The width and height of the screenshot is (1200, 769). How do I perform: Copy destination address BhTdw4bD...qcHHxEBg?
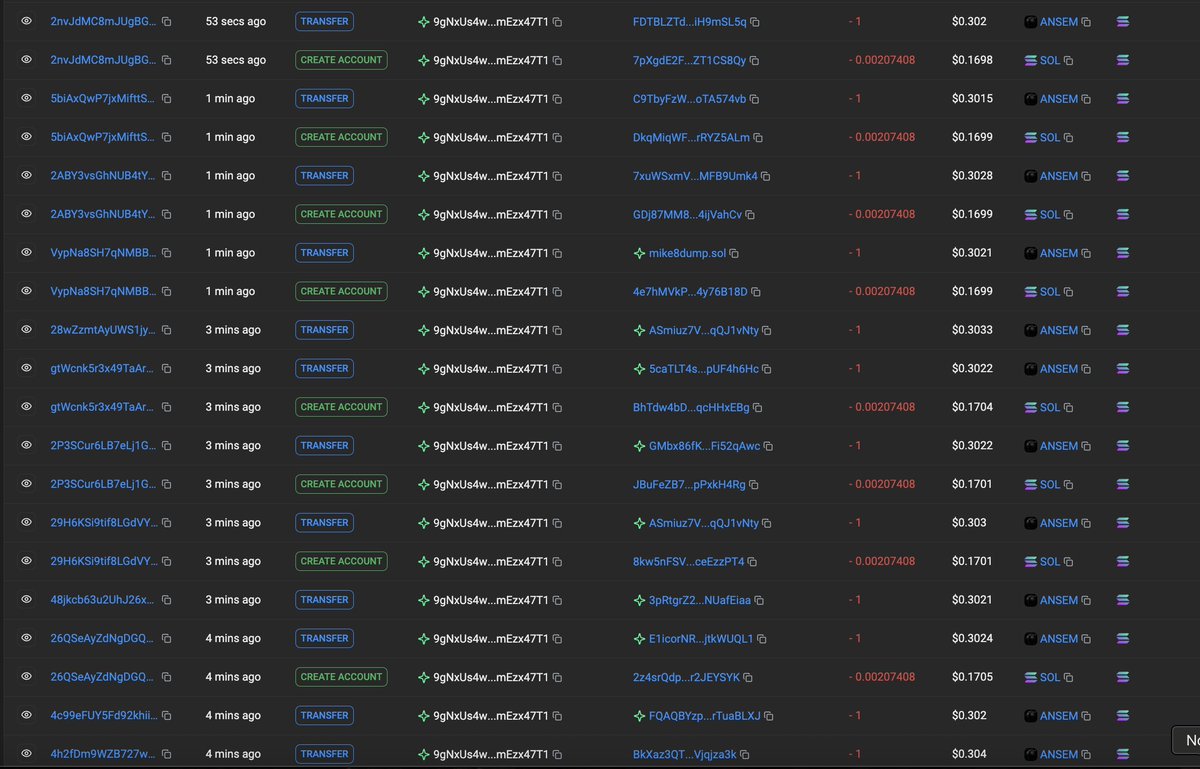pos(758,408)
